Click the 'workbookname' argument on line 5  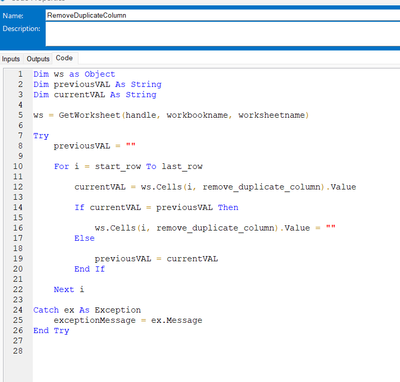pyautogui.click(x=197, y=115)
